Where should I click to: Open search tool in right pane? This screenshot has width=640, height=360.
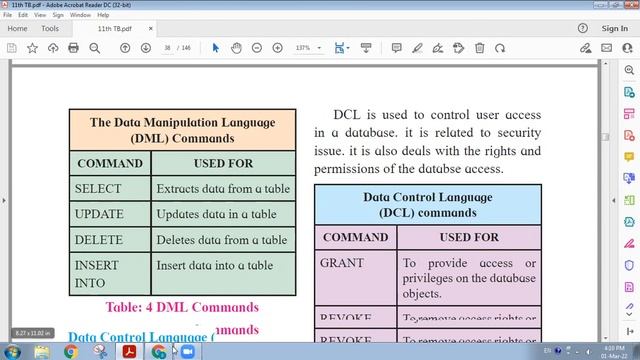coord(629,70)
